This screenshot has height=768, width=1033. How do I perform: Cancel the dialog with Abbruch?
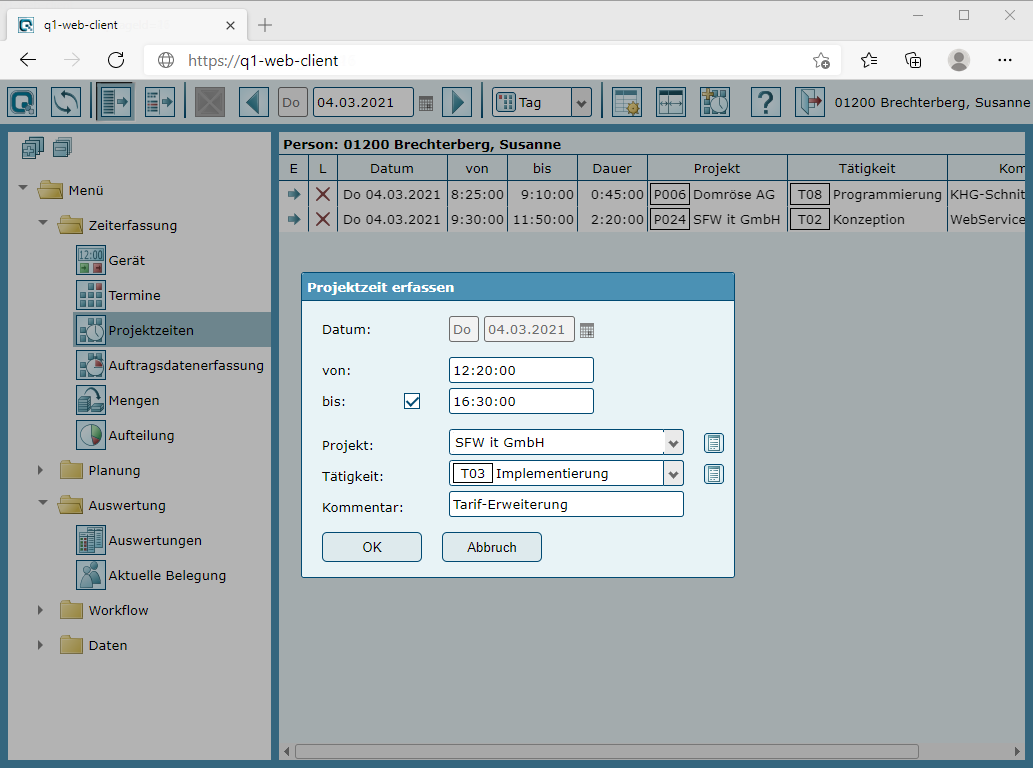491,547
